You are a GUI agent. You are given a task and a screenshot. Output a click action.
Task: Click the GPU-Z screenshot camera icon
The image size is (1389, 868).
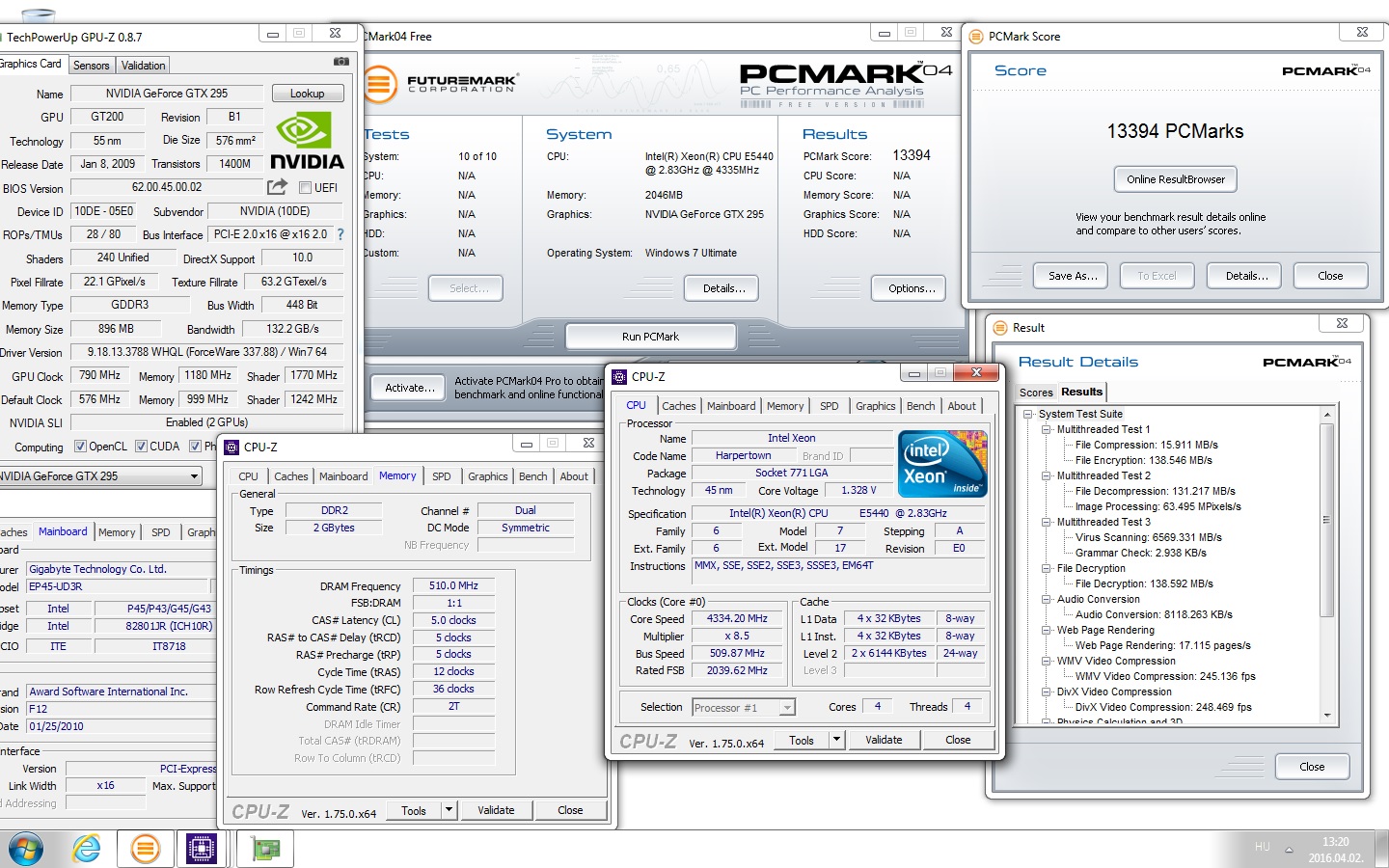click(x=341, y=61)
